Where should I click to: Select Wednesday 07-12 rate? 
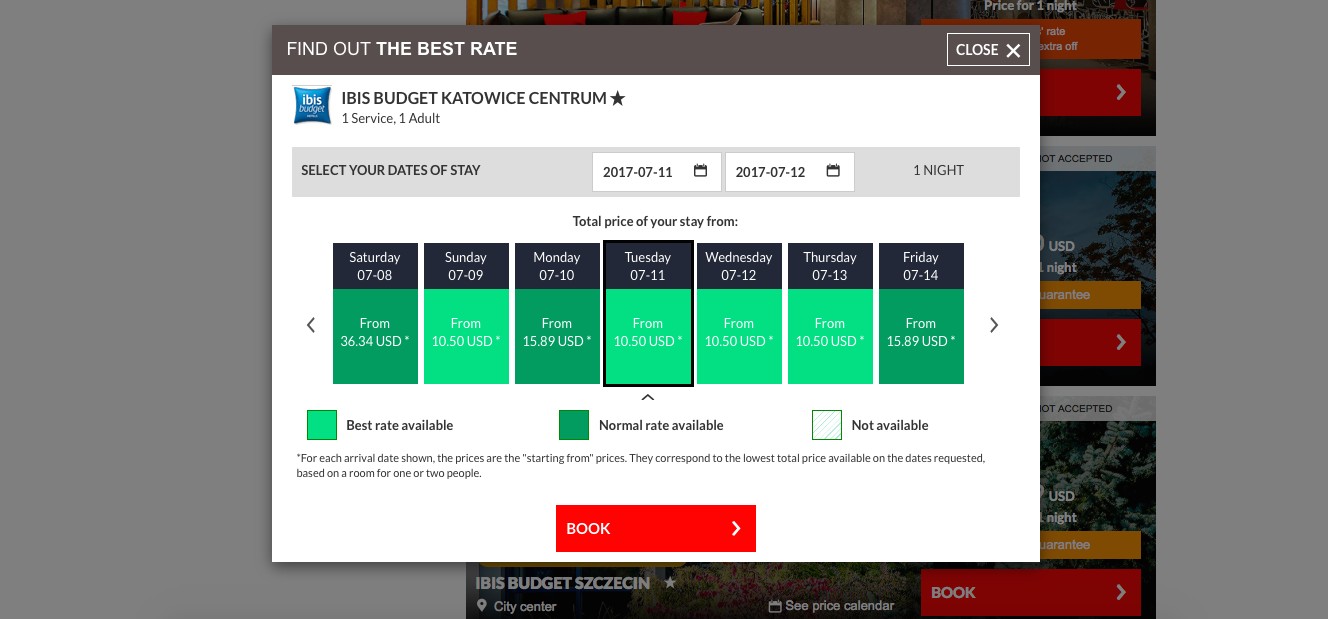[739, 314]
